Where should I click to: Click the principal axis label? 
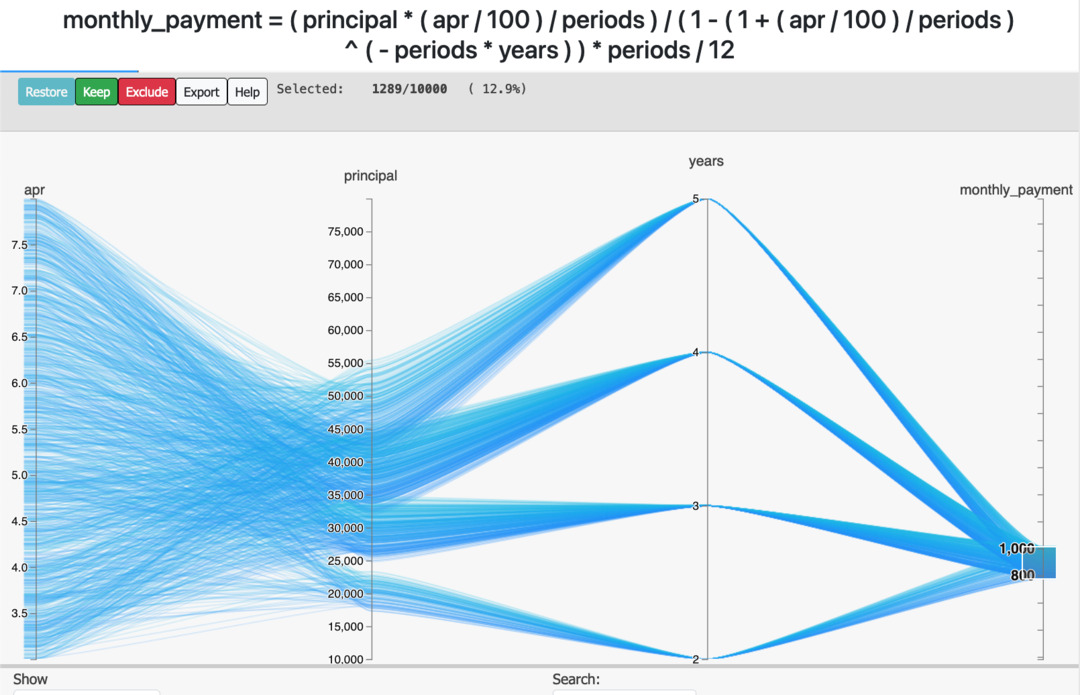click(x=371, y=176)
